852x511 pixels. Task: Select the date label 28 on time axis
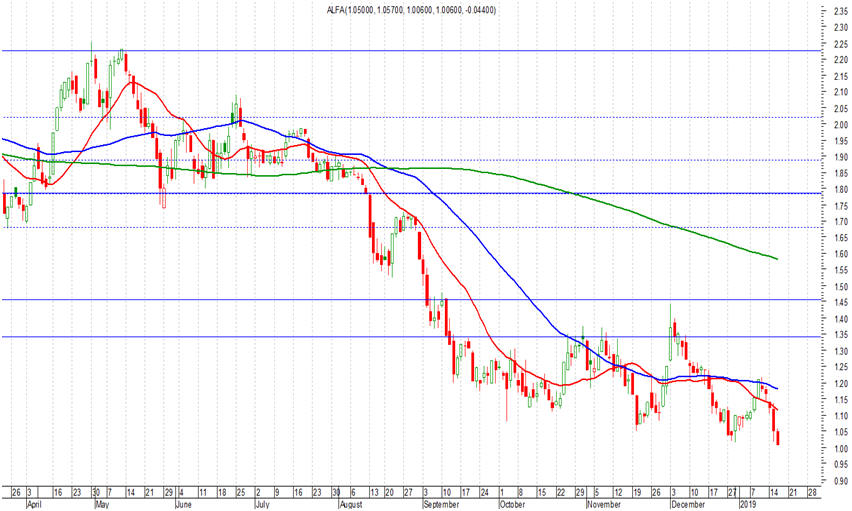pos(812,493)
